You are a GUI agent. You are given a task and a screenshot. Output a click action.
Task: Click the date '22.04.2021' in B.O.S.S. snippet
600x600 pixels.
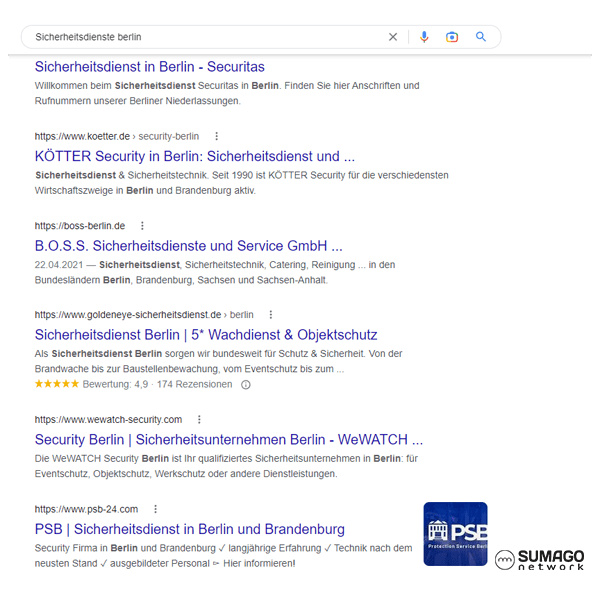[x=59, y=265]
